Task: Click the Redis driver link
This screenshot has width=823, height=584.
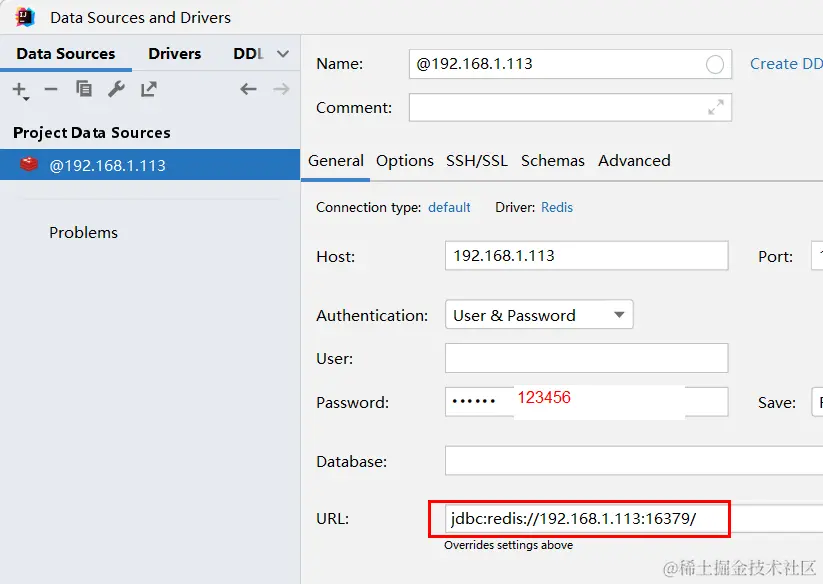Action: (557, 207)
